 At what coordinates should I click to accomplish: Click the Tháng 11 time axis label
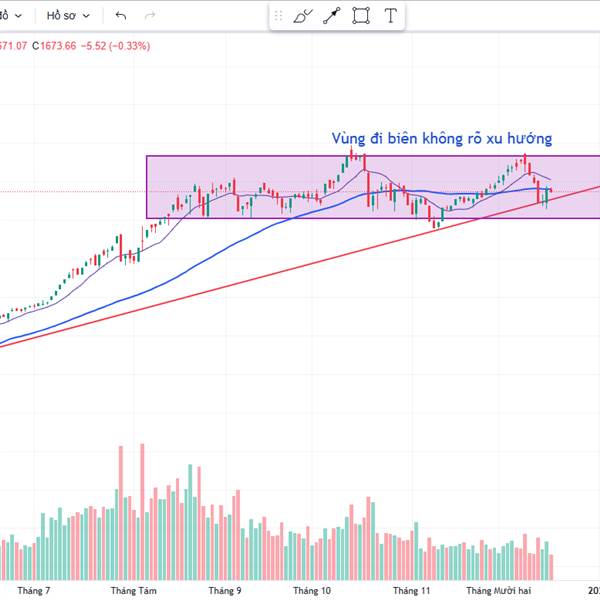click(x=411, y=591)
